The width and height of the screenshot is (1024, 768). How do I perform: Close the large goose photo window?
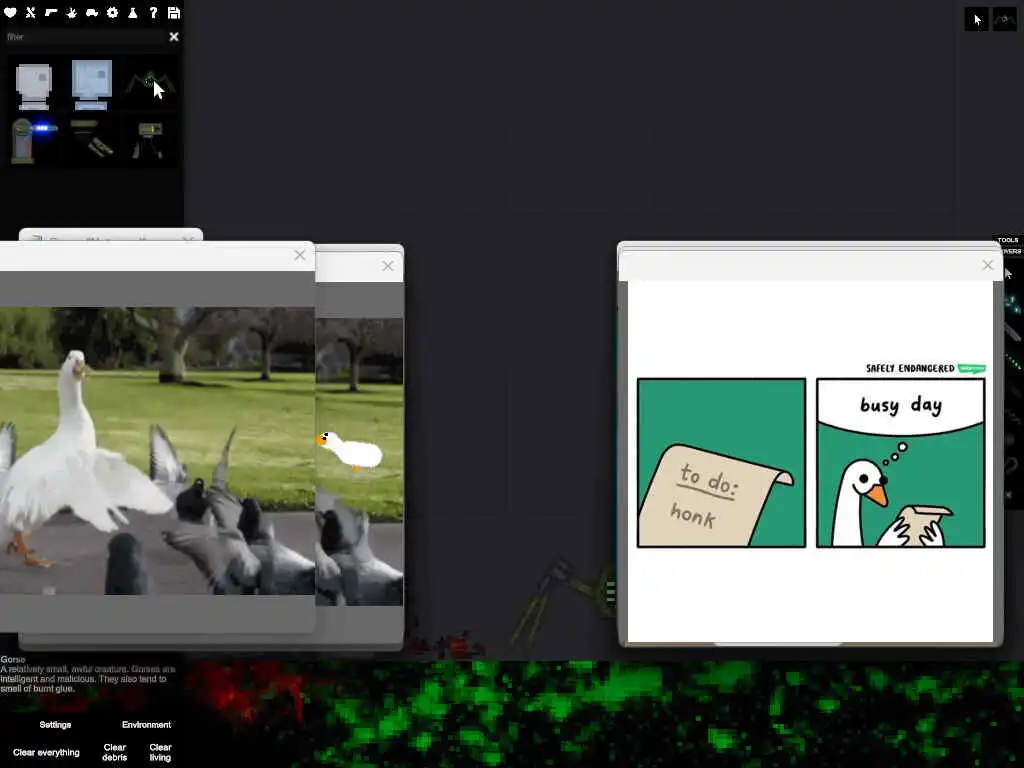coord(300,255)
